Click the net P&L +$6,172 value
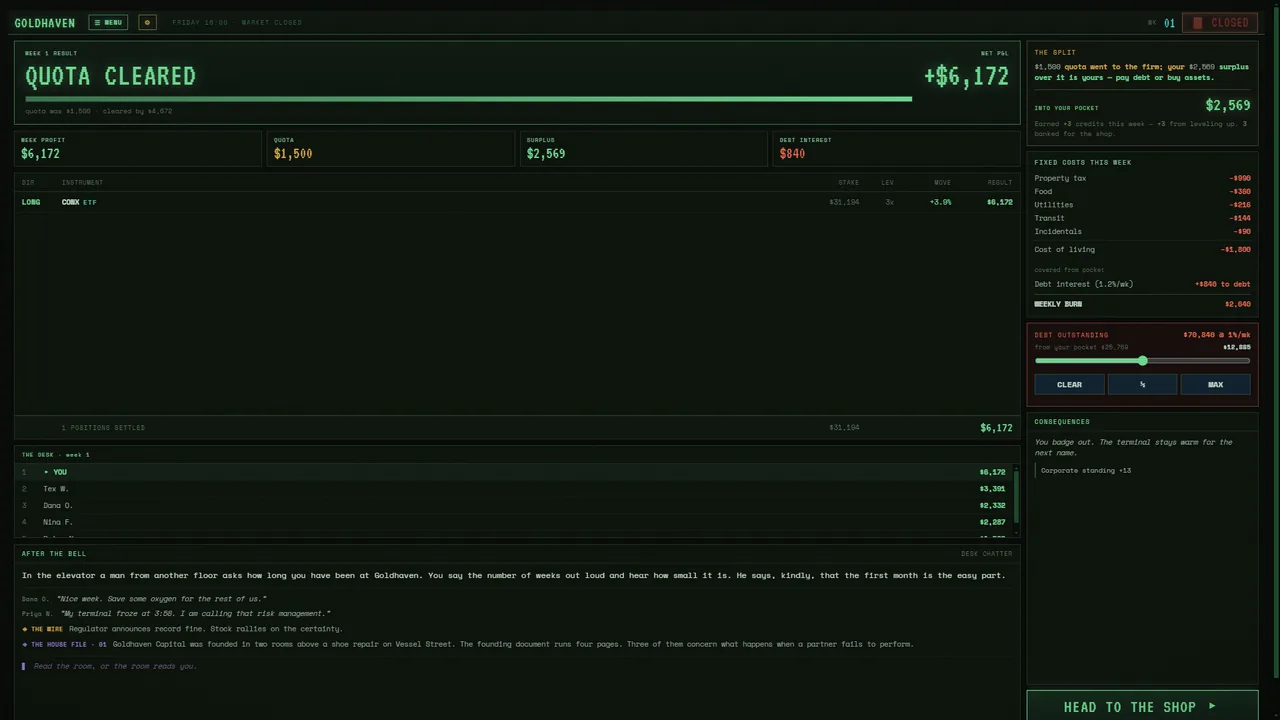This screenshot has height=720, width=1280. (x=966, y=76)
